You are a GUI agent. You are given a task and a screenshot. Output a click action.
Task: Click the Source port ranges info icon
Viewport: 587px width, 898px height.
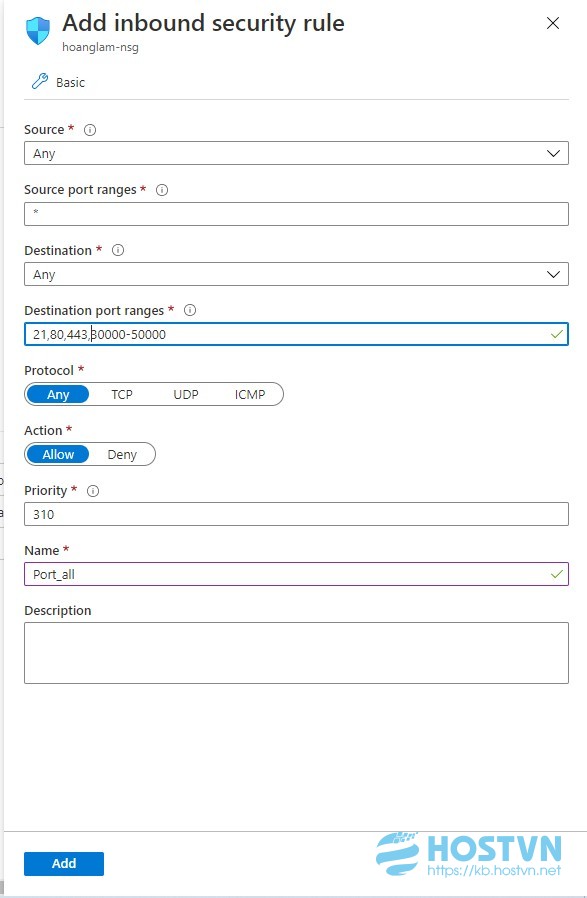click(162, 190)
